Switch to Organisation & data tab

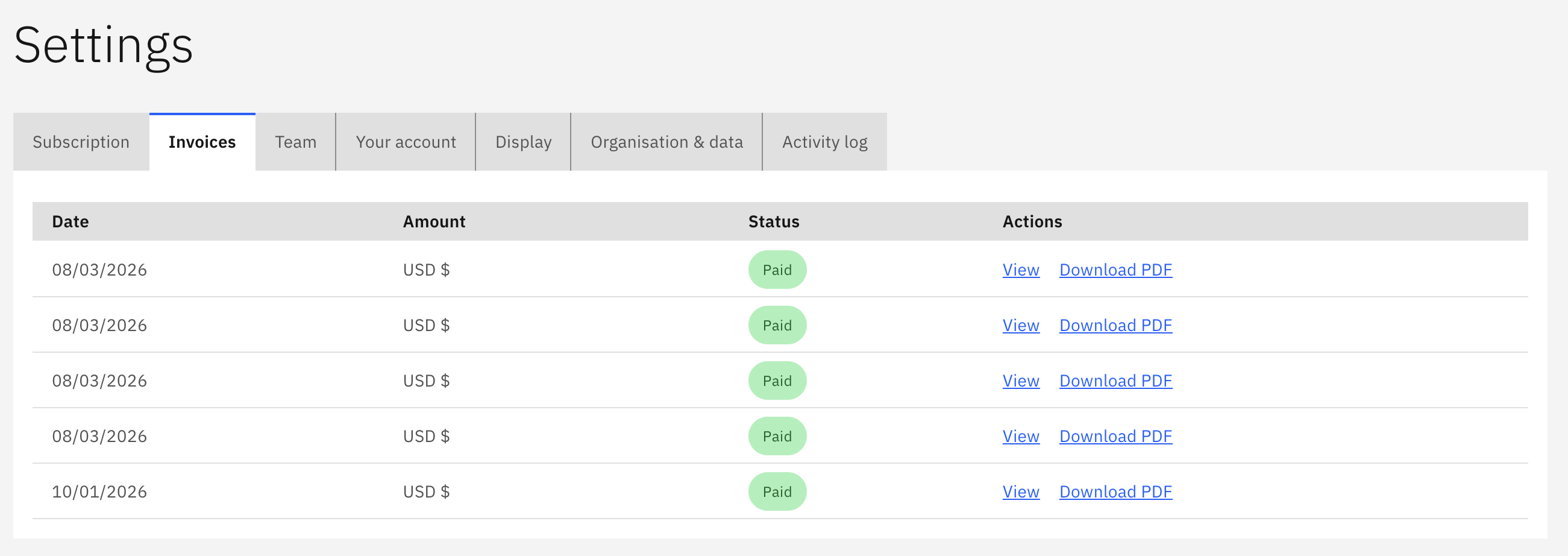666,142
